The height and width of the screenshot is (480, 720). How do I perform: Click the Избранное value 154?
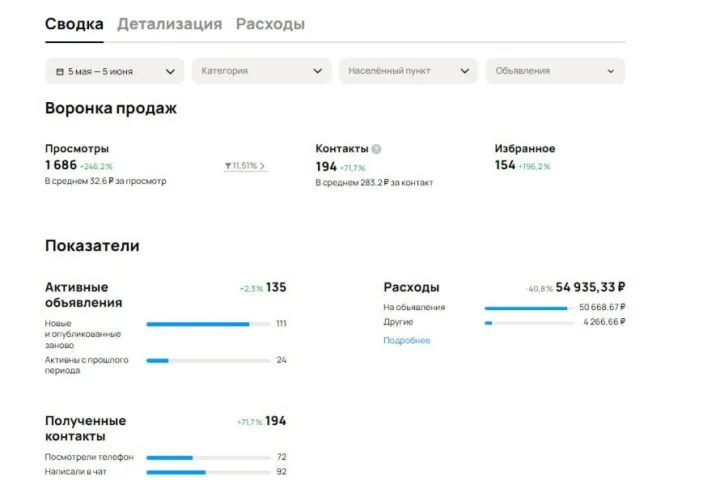pyautogui.click(x=505, y=165)
